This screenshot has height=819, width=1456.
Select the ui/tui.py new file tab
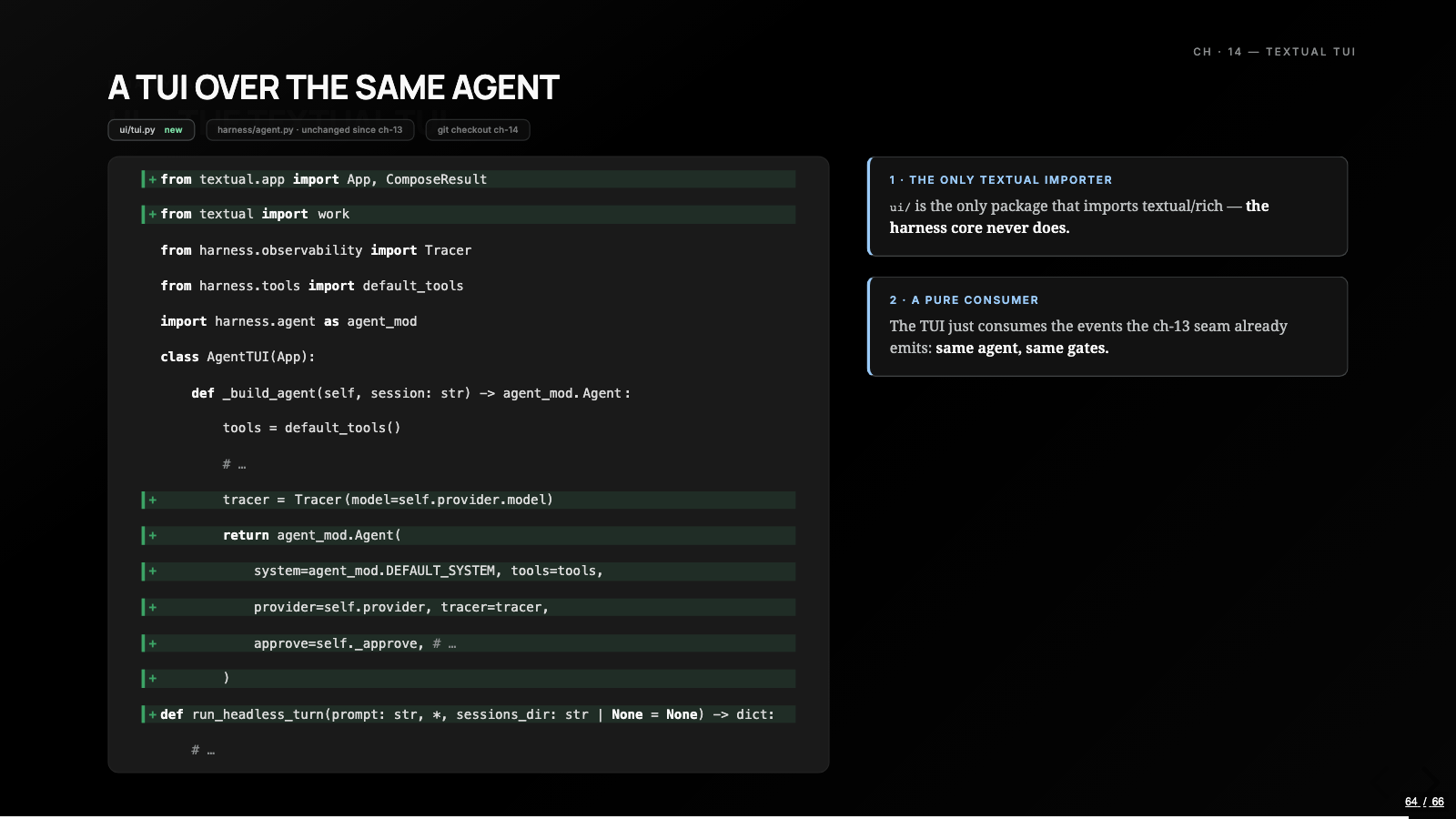[x=151, y=130]
